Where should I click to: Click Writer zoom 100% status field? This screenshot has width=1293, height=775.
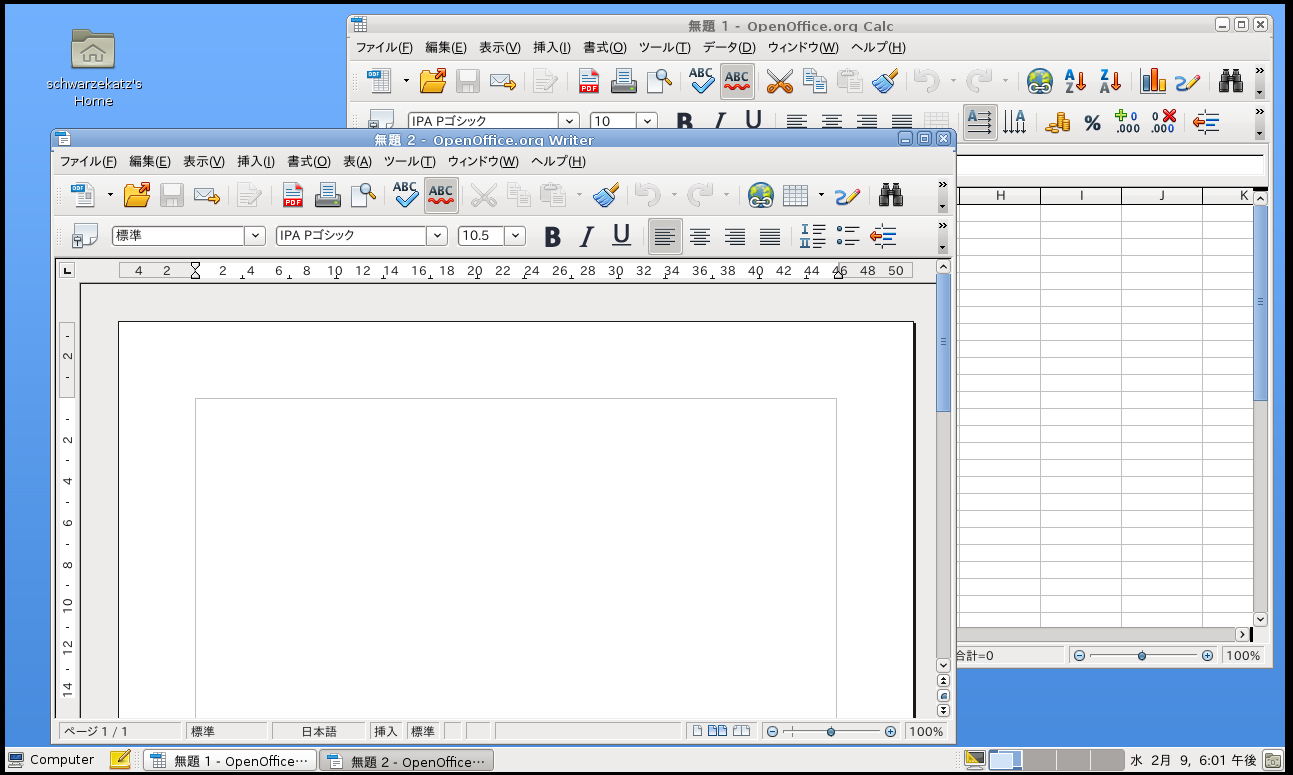[926, 731]
